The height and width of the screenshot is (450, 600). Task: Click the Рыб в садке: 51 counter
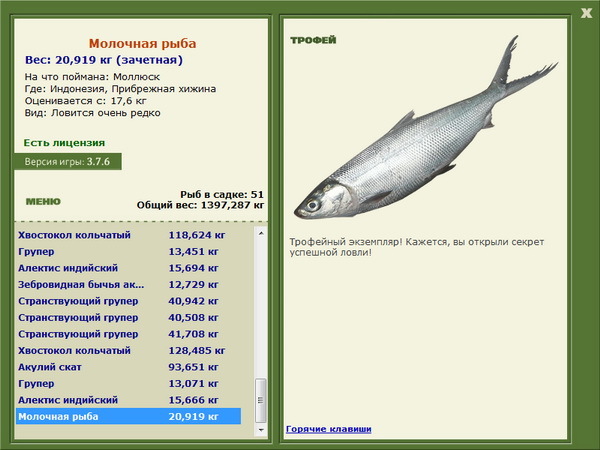pyautogui.click(x=222, y=194)
